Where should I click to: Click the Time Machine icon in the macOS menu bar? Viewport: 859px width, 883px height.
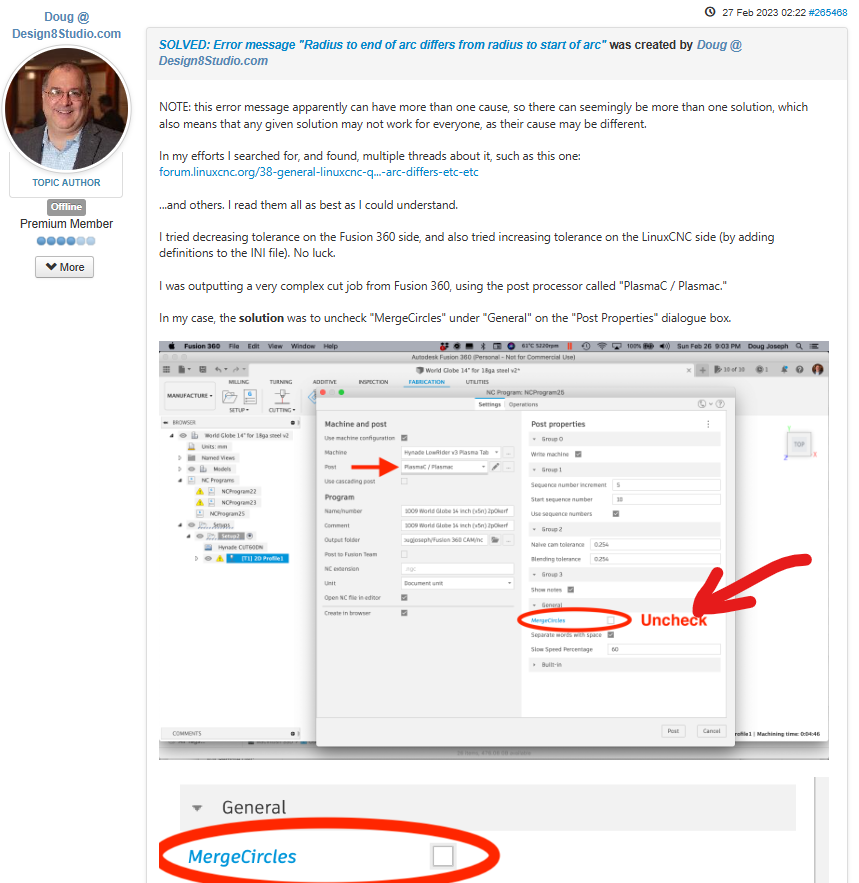click(x=586, y=346)
